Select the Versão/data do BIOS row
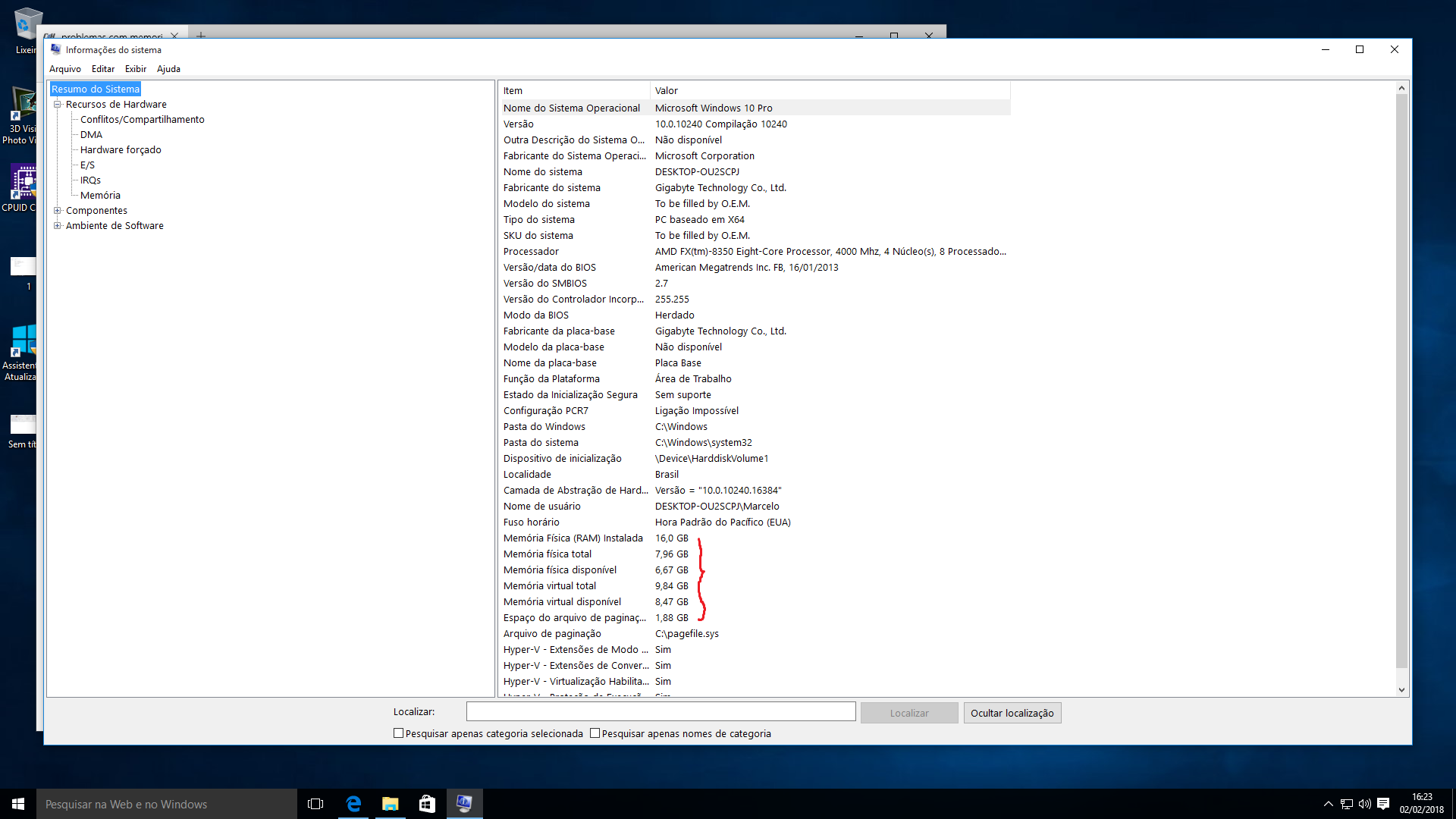Screen dimensions: 1456x819 click(x=755, y=268)
